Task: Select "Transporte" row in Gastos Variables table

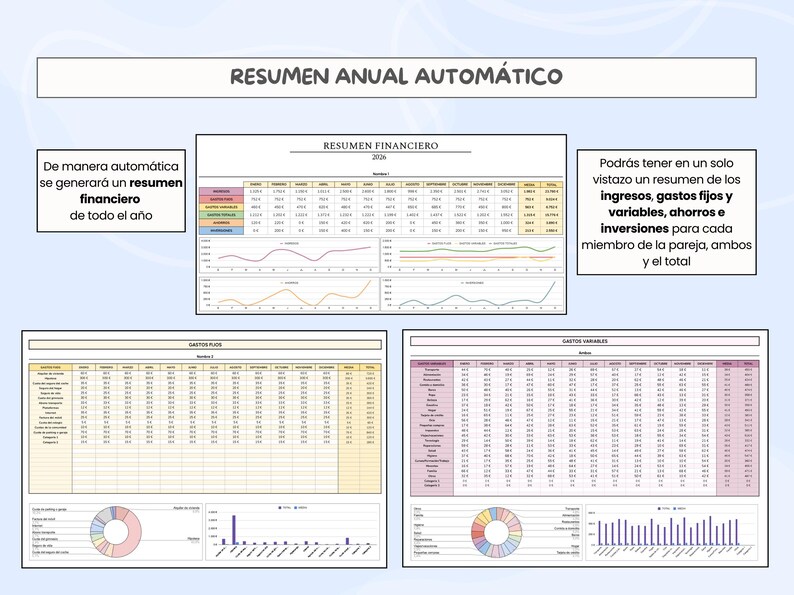Action: (585, 370)
